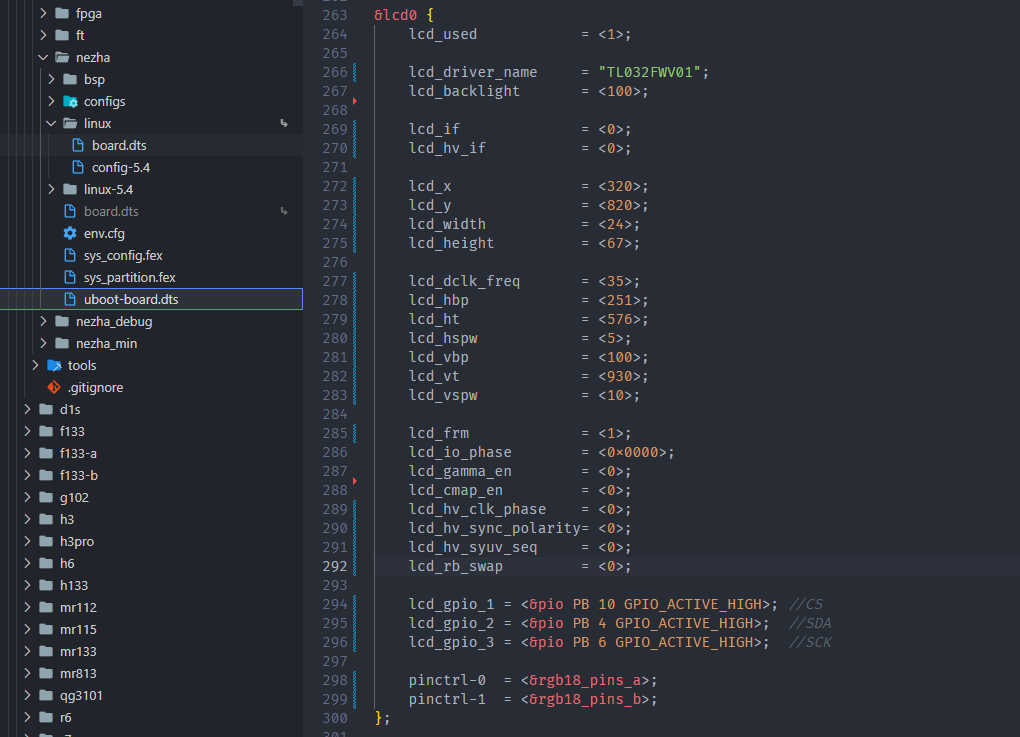Click the open folder icon for linux

[70, 123]
